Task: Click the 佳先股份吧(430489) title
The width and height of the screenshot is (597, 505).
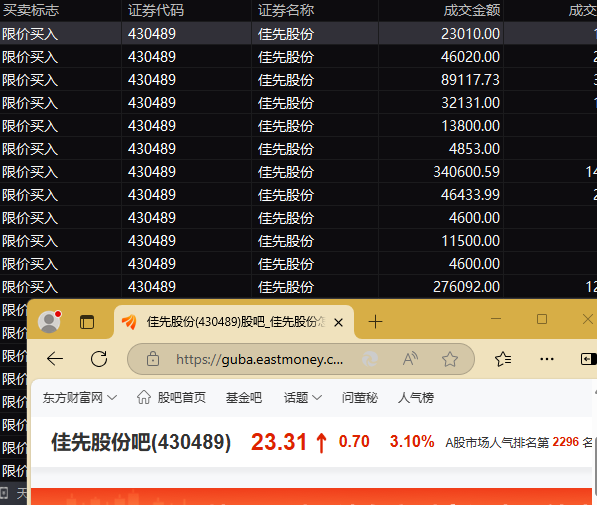Action: point(141,442)
